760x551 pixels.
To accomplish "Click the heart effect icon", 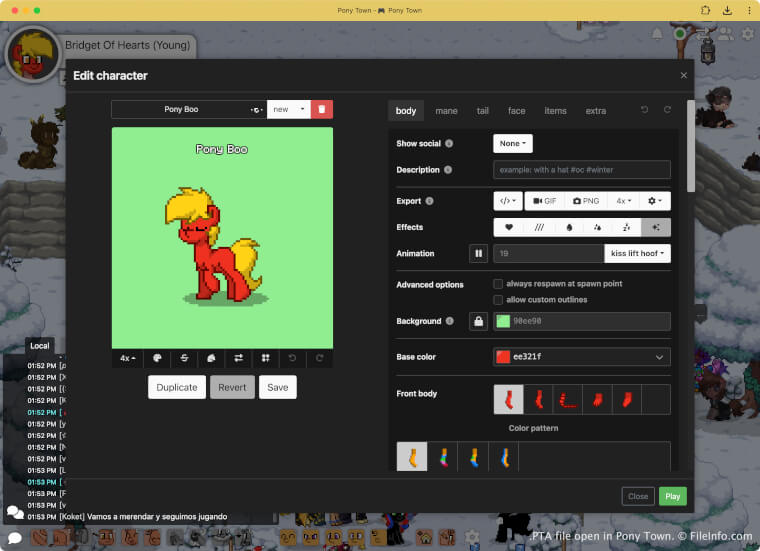I will [x=508, y=227].
